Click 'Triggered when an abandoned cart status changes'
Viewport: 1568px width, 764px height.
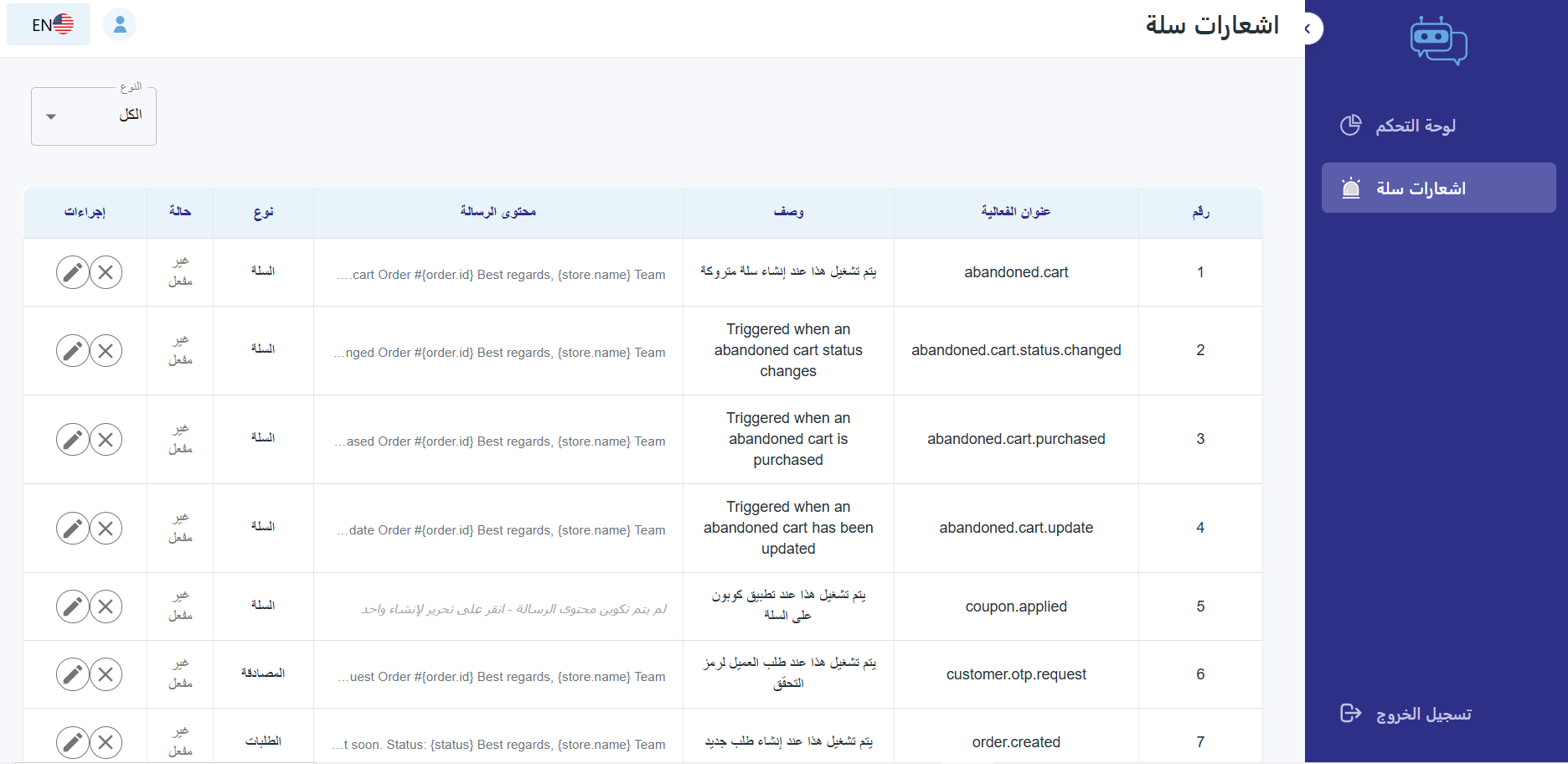point(788,350)
